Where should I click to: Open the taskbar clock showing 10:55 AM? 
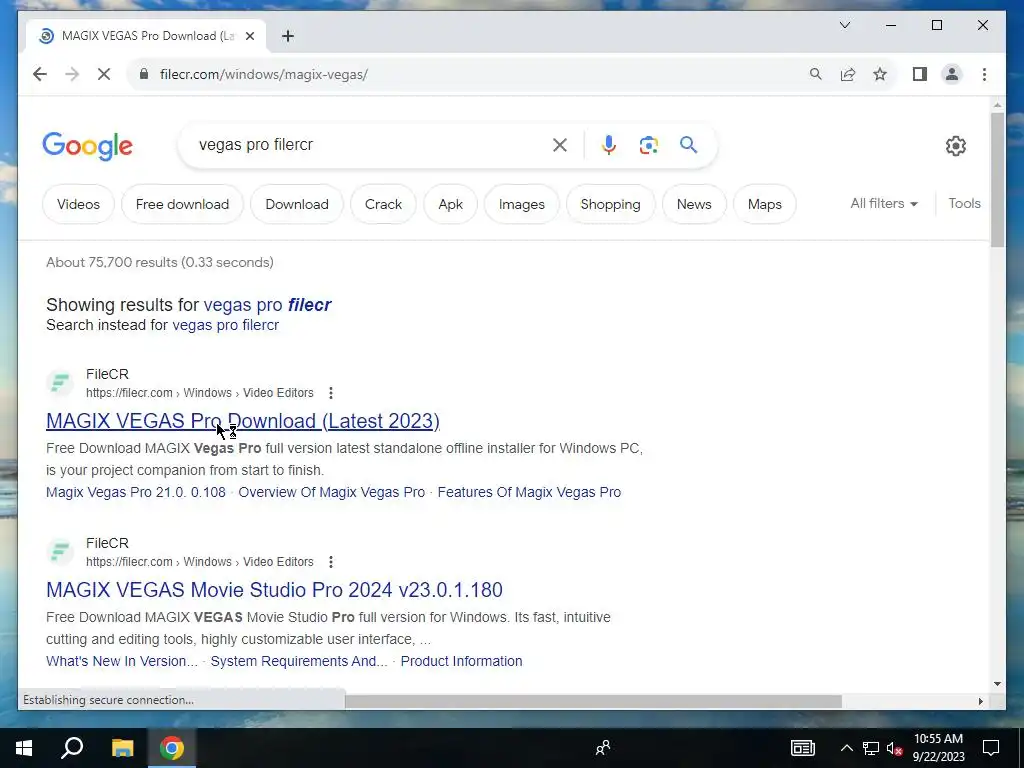pyautogui.click(x=938, y=748)
